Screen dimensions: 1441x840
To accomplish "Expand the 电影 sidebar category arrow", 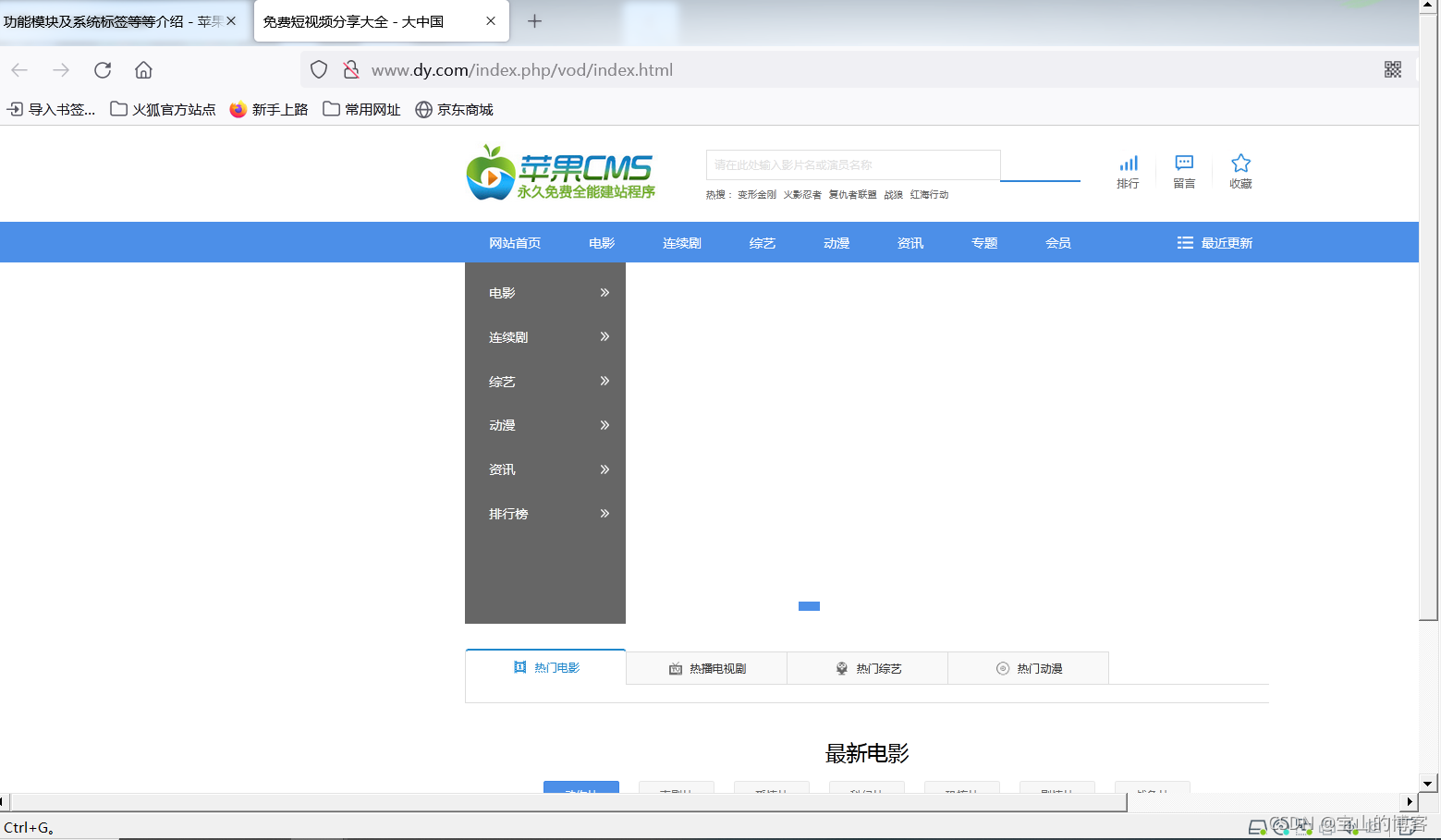I will pyautogui.click(x=604, y=293).
